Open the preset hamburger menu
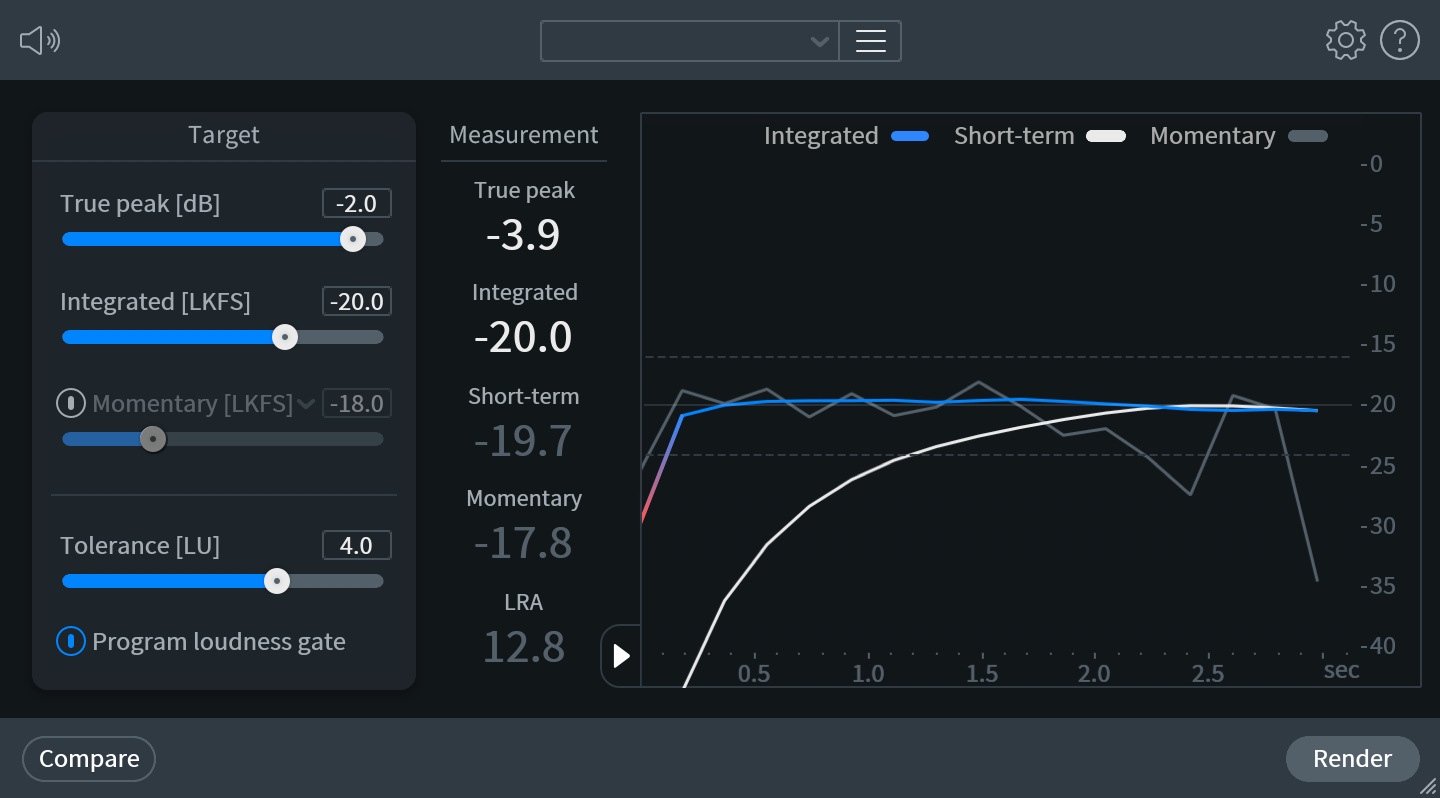The image size is (1440, 798). click(870, 41)
